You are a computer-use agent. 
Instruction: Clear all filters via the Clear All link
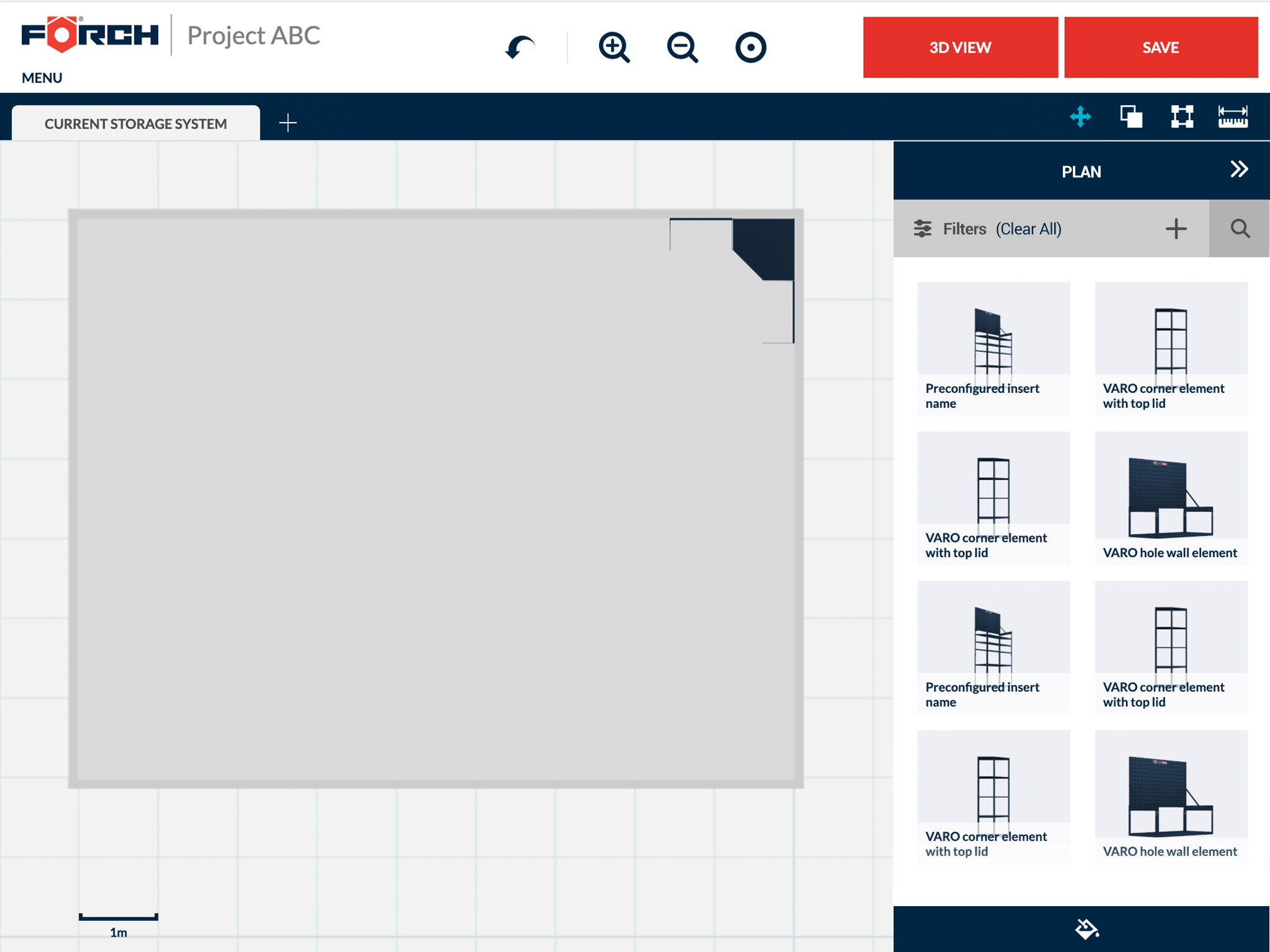1029,229
